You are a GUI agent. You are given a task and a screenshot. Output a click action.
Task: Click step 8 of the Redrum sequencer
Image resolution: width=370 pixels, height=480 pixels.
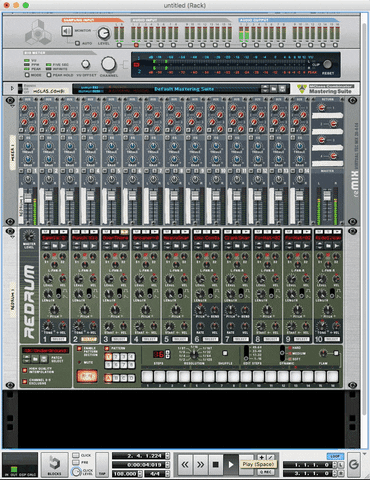pyautogui.click(x=234, y=376)
